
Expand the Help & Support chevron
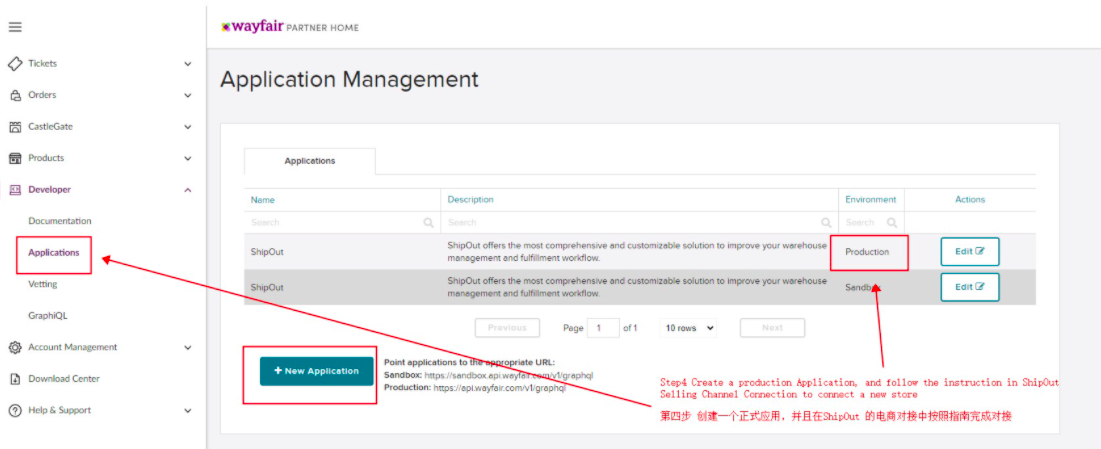tap(187, 410)
